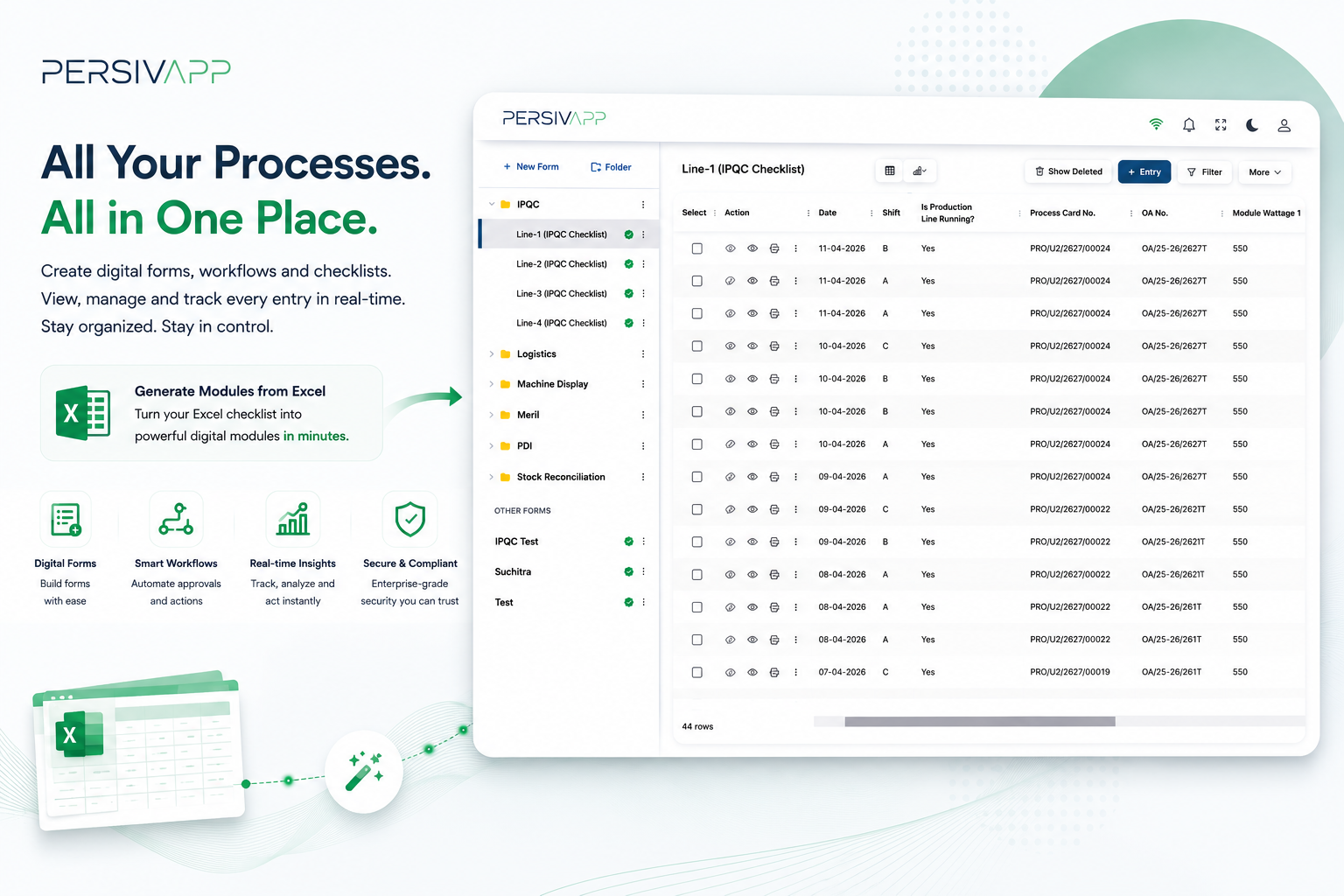Image resolution: width=1344 pixels, height=896 pixels.
Task: Open options menu for Logistics folder
Action: point(642,354)
